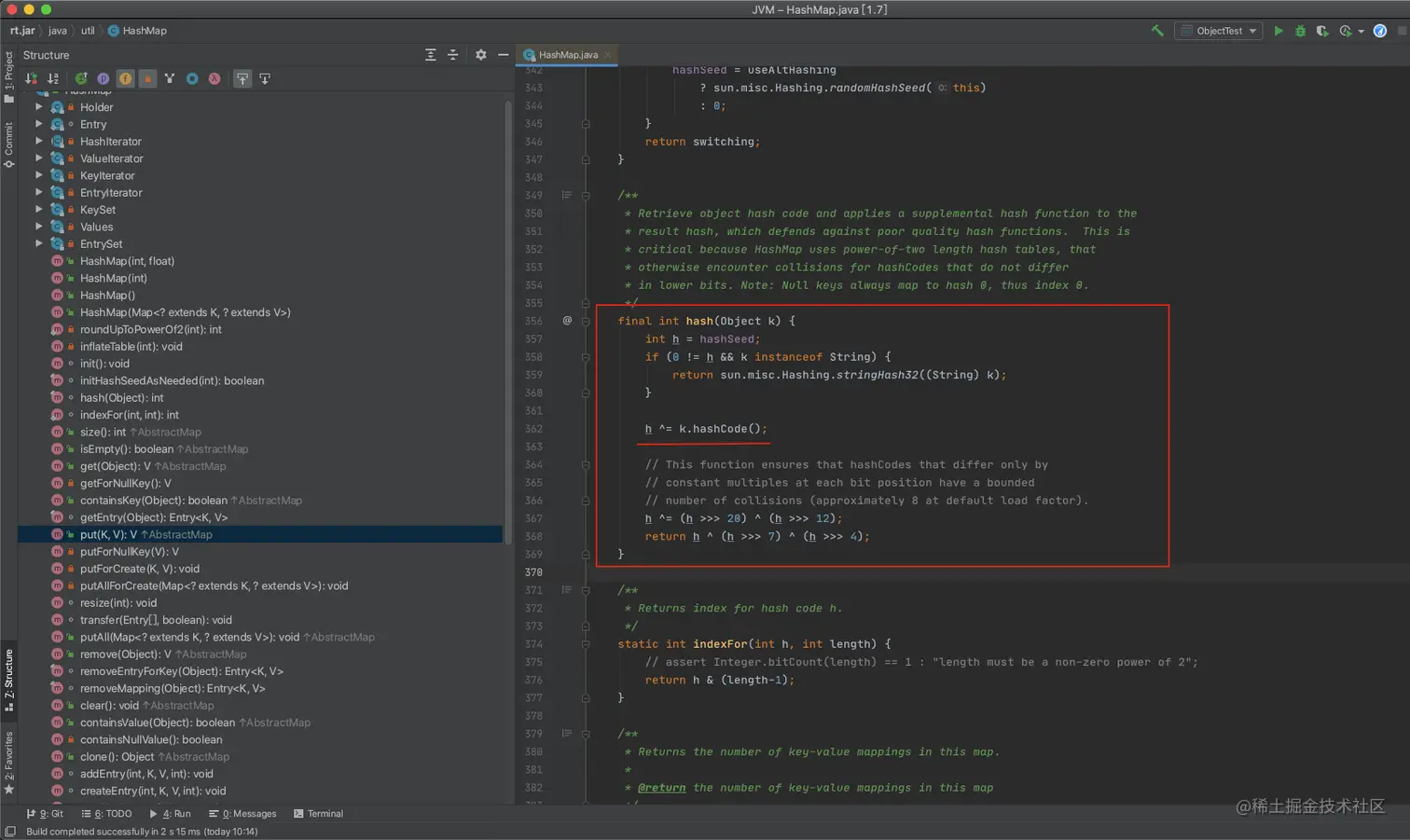Expand the Entry class node
Screen dimensions: 1410x840
(39, 124)
